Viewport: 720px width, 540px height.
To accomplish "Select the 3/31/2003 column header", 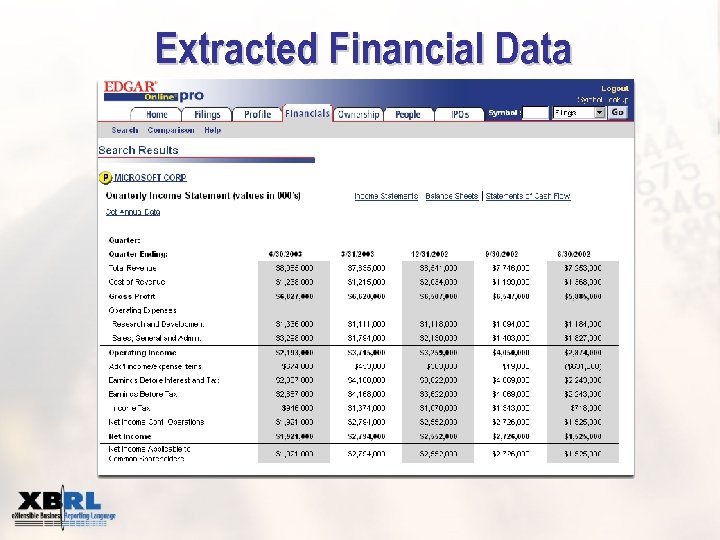I will pyautogui.click(x=358, y=254).
